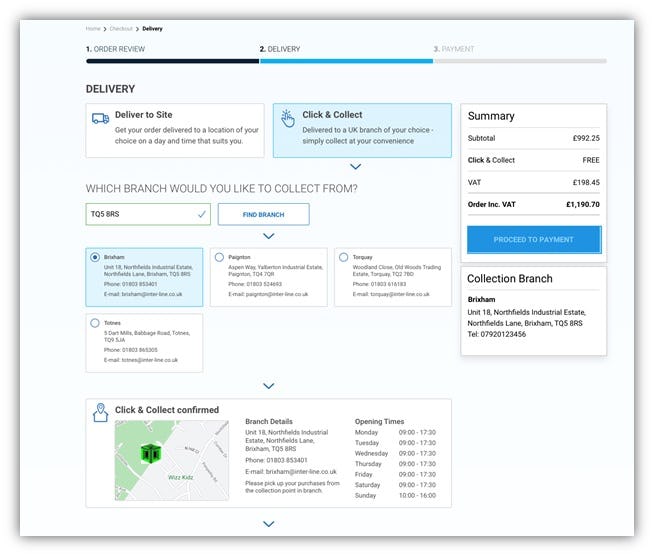Click chevron below Find Branch button
This screenshot has width=654, height=556.
tap(269, 236)
